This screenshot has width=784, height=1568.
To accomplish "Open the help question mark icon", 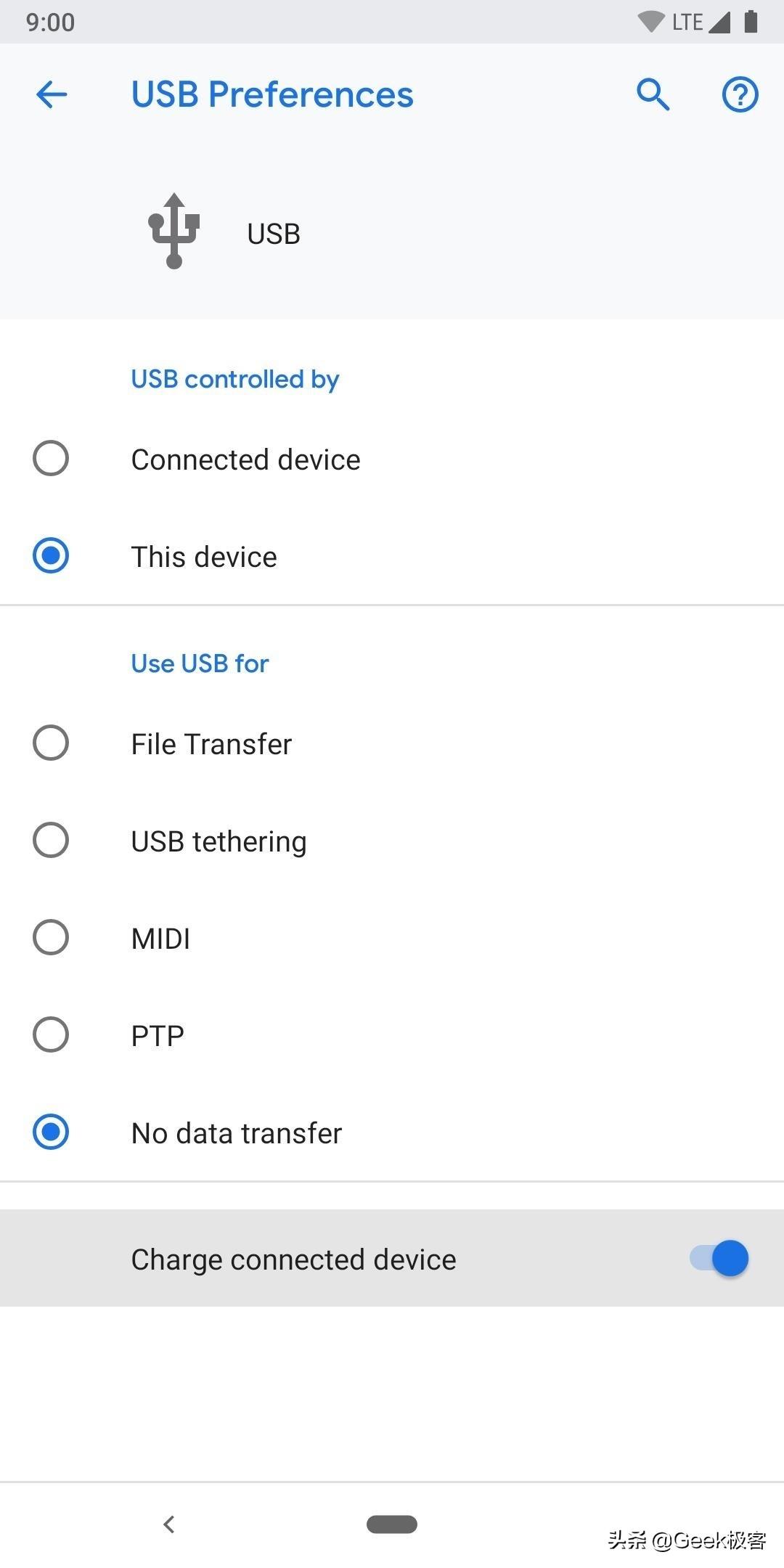I will (x=740, y=94).
